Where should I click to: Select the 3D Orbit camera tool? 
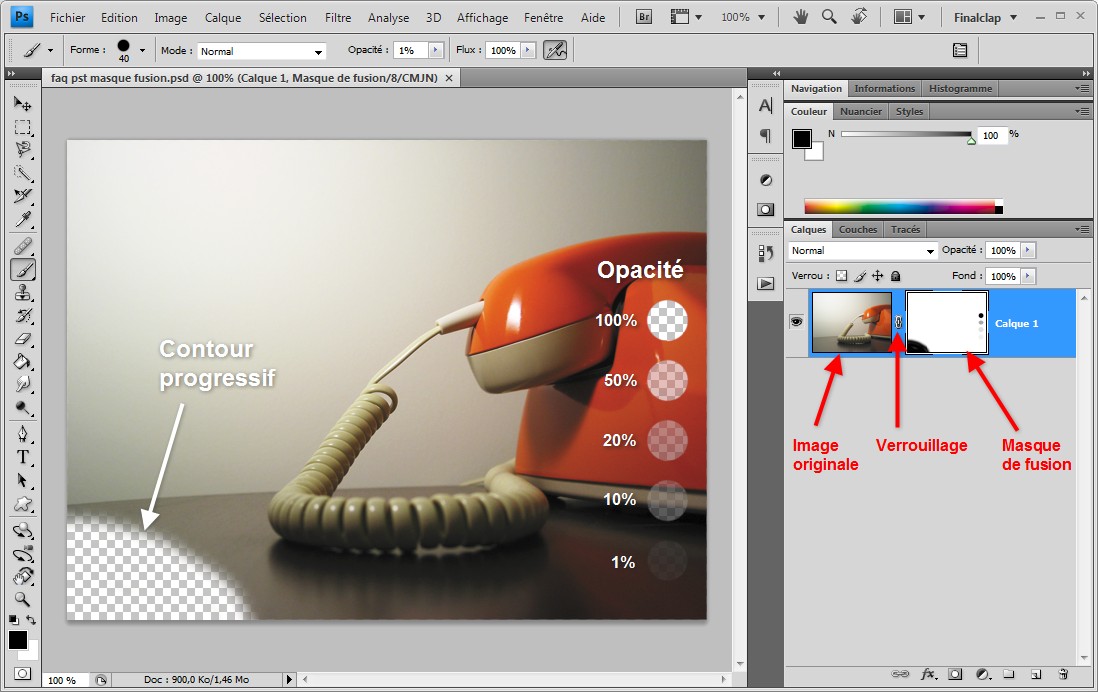(22, 554)
